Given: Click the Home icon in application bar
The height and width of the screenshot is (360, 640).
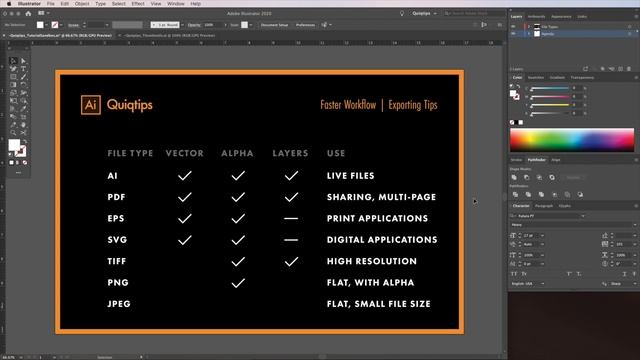Looking at the screenshot, I should tap(28, 13).
